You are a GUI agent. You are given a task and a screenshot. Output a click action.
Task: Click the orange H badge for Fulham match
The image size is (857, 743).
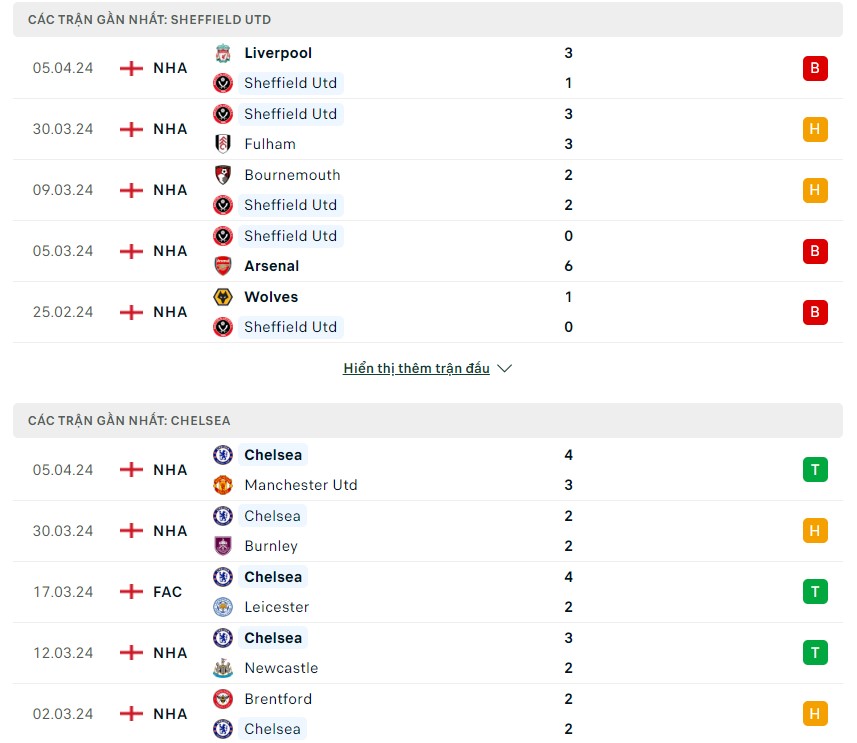[815, 129]
